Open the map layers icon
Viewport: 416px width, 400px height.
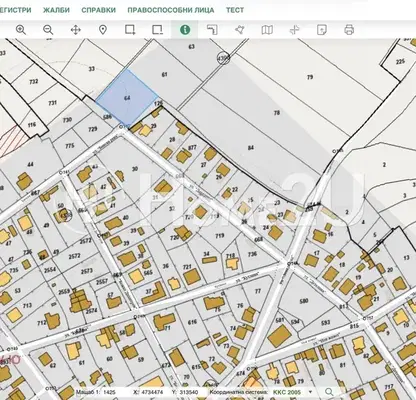pos(267,30)
